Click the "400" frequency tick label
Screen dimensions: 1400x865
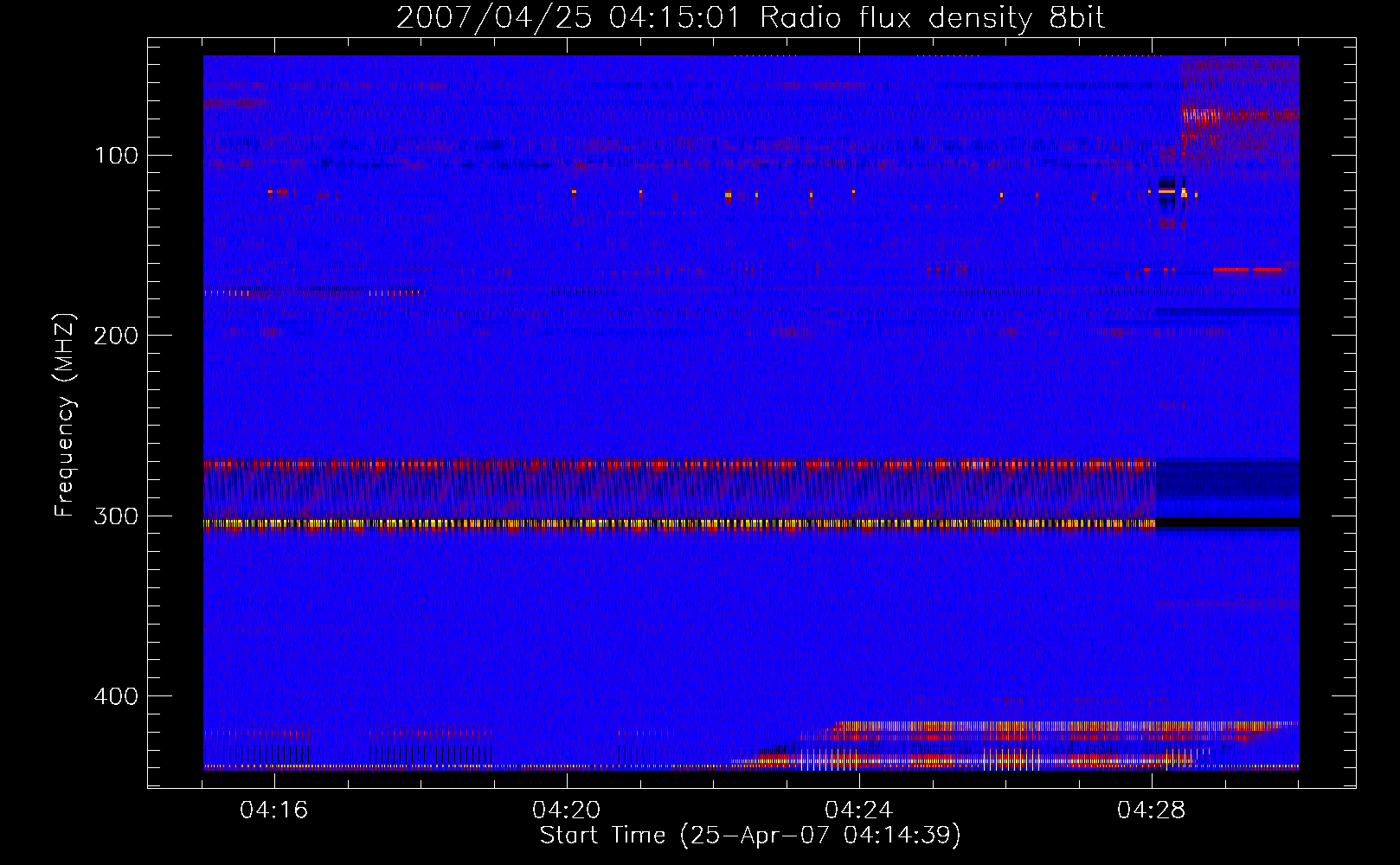tap(116, 696)
